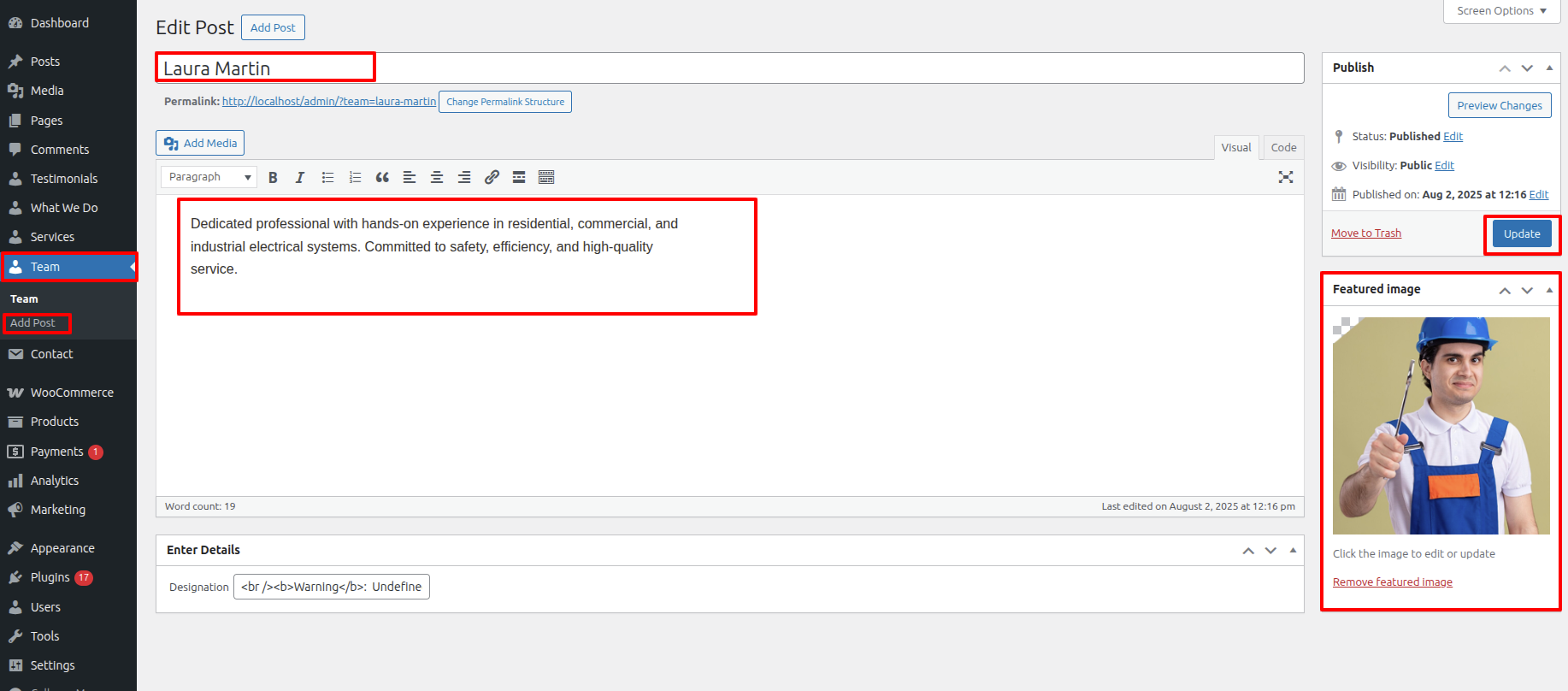Image resolution: width=1568 pixels, height=691 pixels.
Task: Click Add Post button beside Edit Post
Action: pos(273,27)
